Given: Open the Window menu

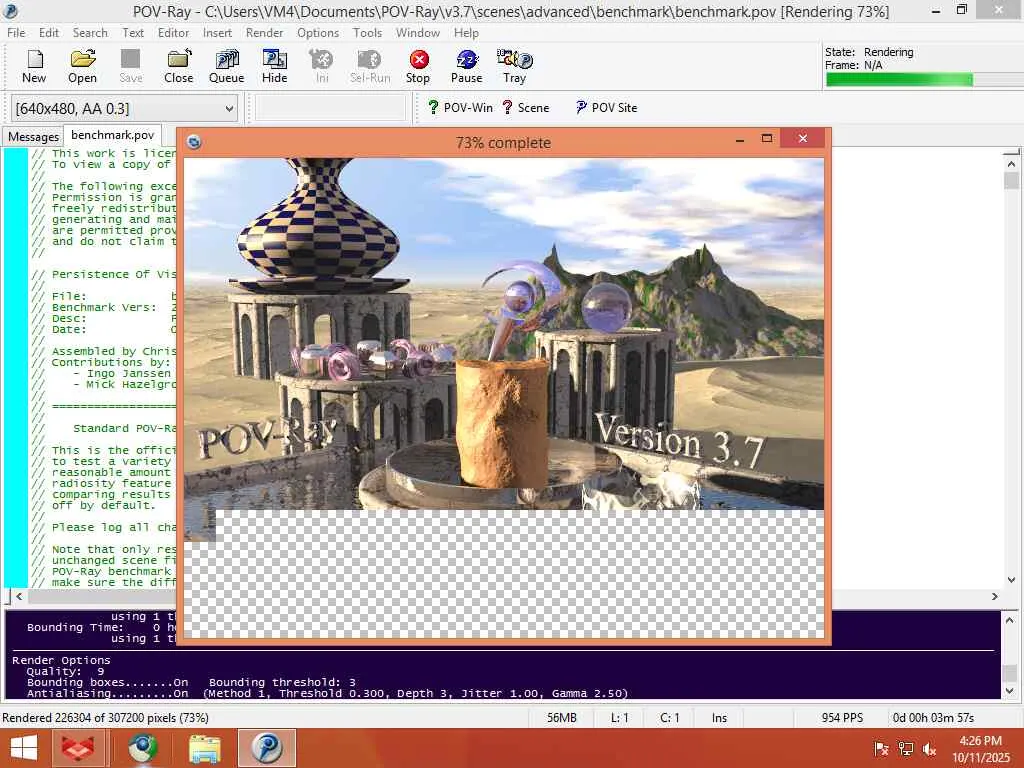Looking at the screenshot, I should tap(417, 33).
